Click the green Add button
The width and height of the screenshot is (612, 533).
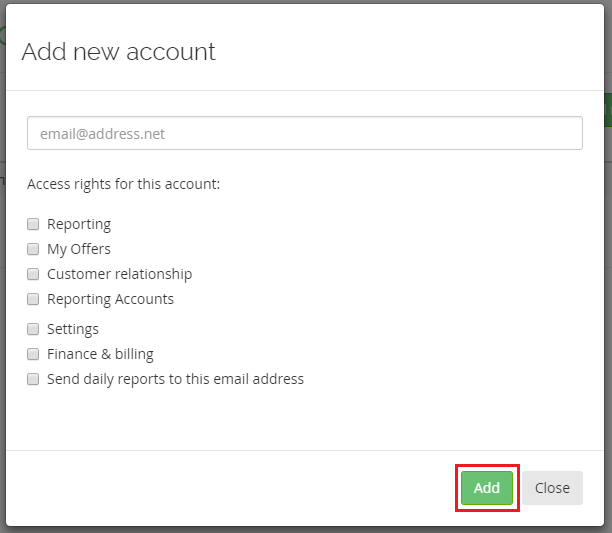coord(487,488)
